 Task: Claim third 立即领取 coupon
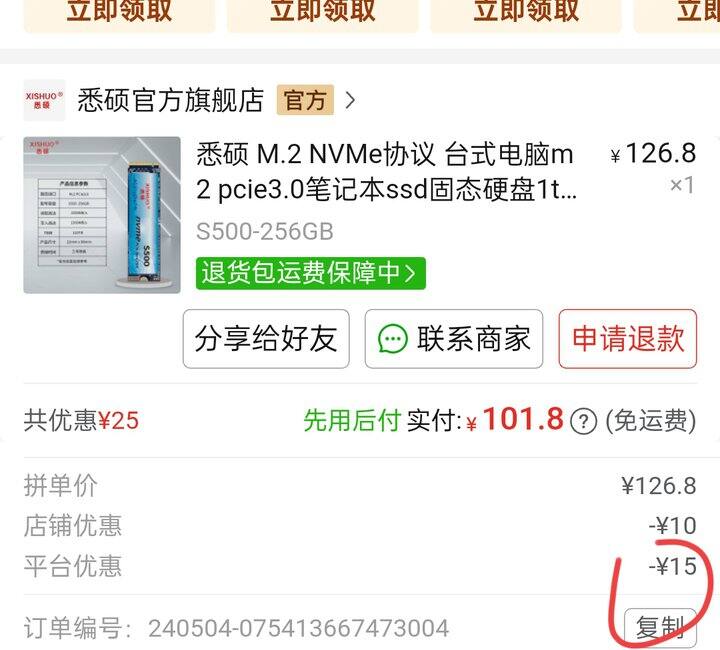coord(526,14)
